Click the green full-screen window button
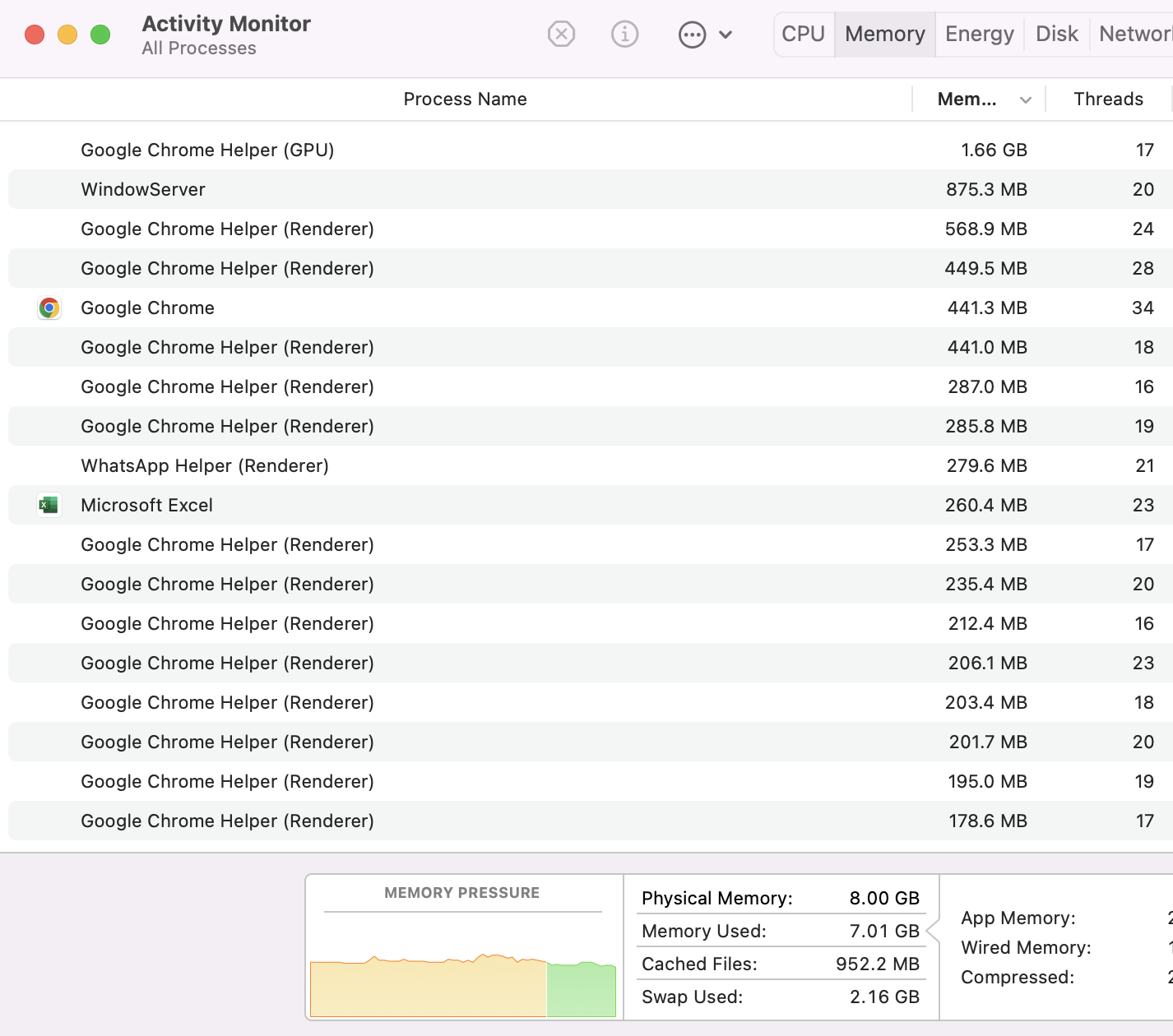Screen dimensions: 1173x1036 pyautogui.click(x=100, y=35)
